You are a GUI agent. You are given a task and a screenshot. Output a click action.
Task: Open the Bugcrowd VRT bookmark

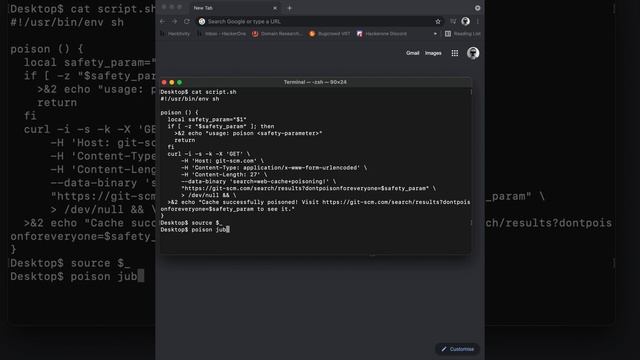[x=329, y=33]
